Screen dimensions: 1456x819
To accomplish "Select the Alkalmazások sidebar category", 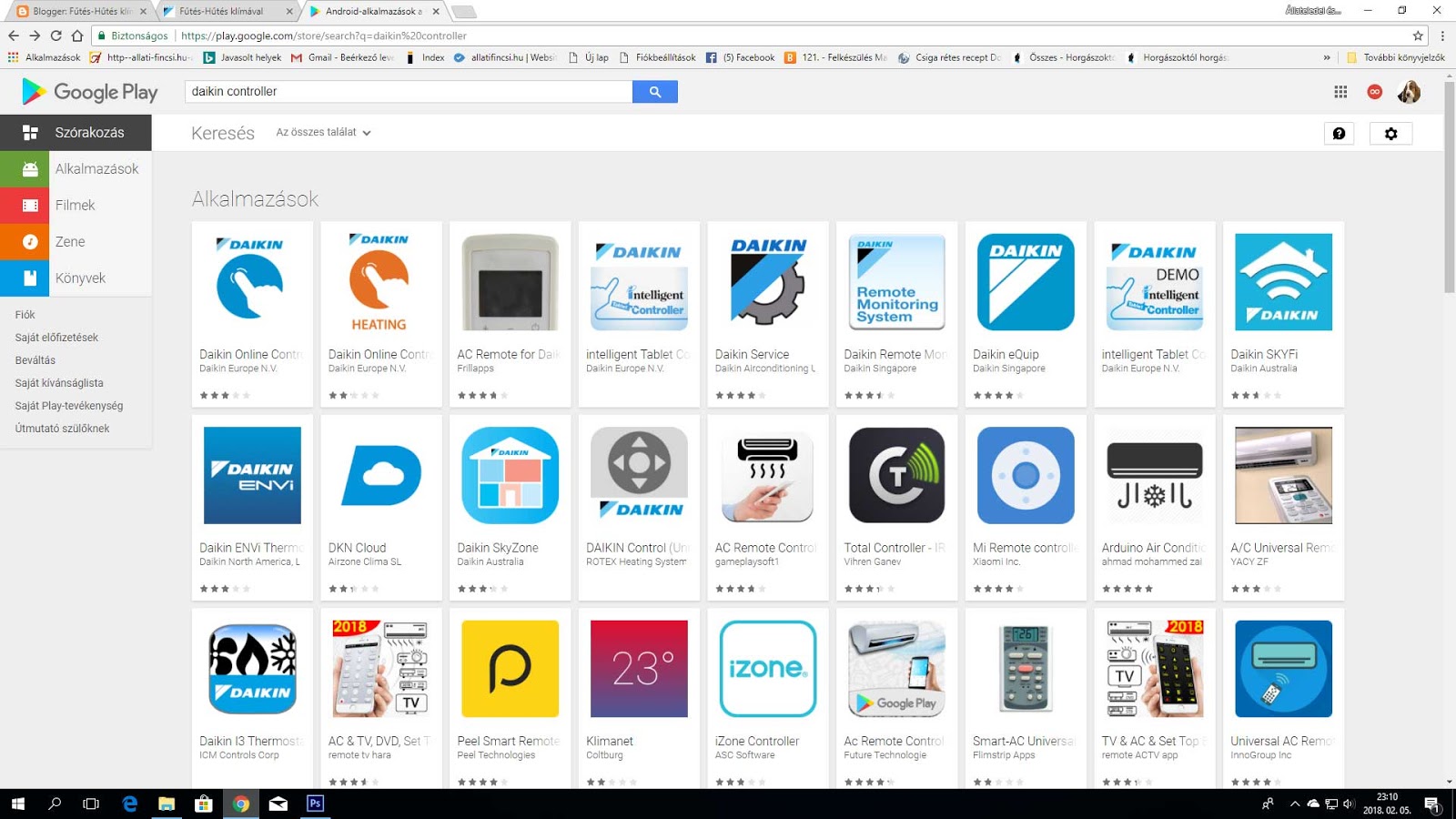I will tap(76, 169).
